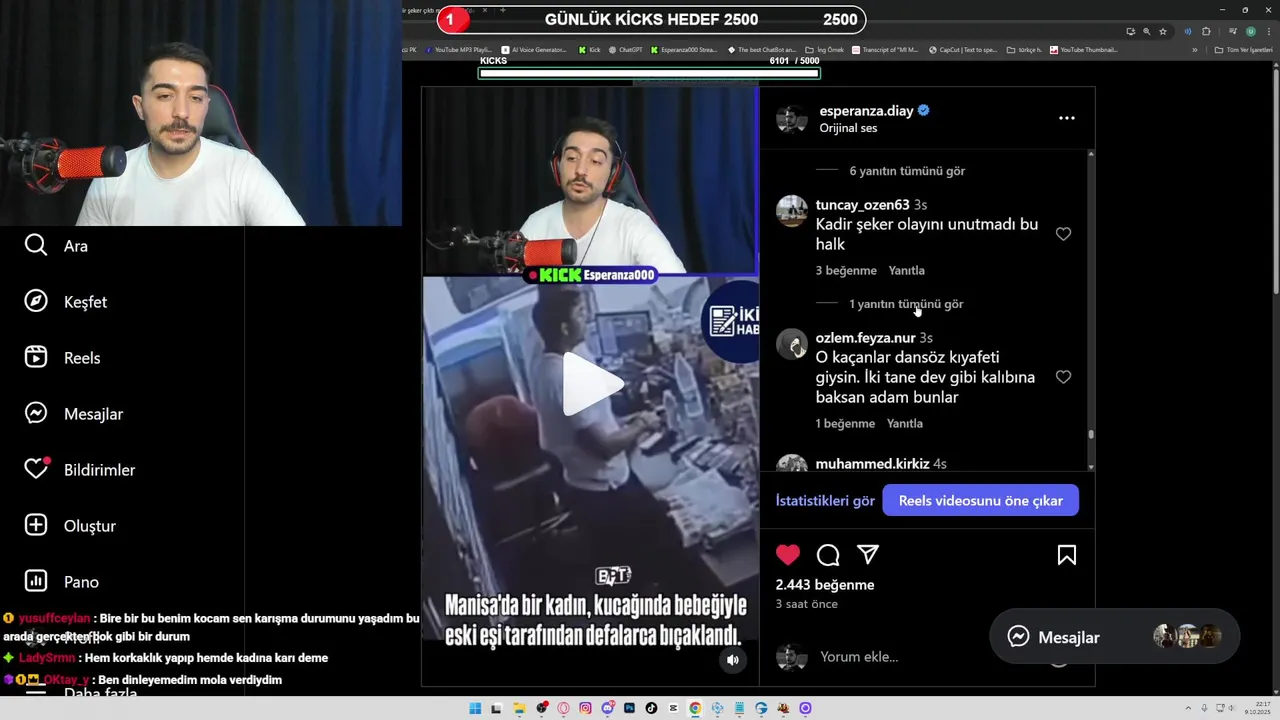Open the 'YouTube MP3 Playli...' bookmark
This screenshot has height=720, width=1280.
458,50
